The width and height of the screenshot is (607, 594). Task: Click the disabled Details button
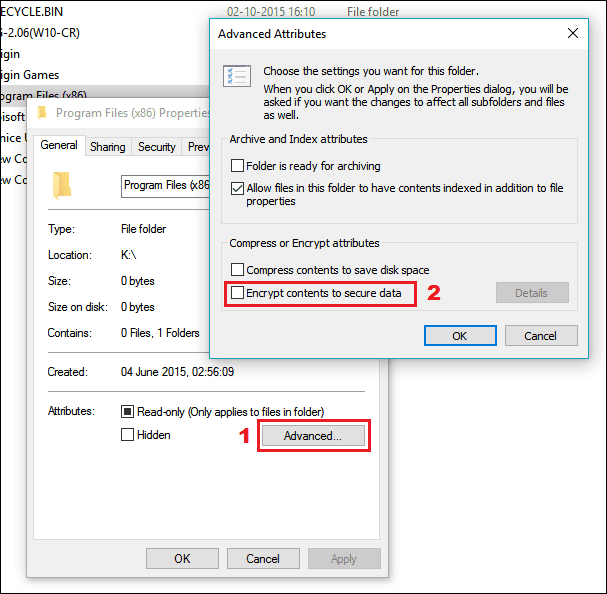532,293
